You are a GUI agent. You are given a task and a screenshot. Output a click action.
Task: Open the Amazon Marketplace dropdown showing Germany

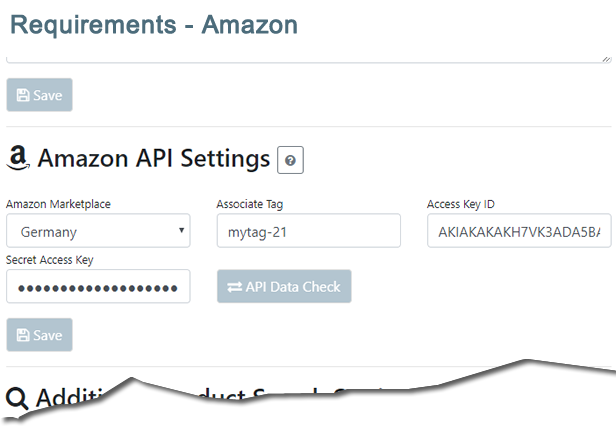[x=98, y=231]
